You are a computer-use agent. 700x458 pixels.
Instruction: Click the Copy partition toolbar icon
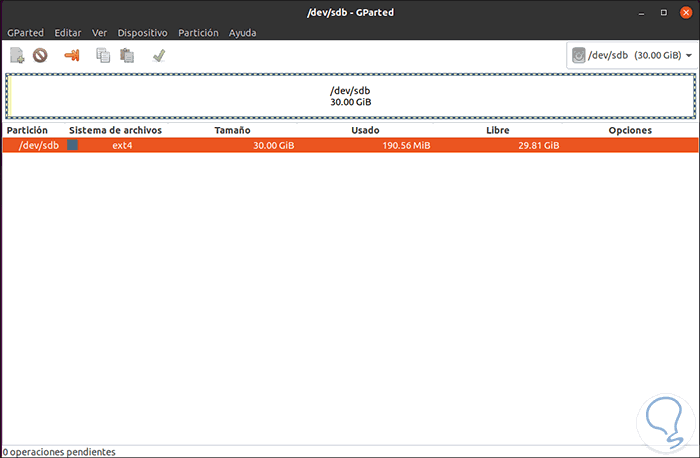[x=103, y=55]
